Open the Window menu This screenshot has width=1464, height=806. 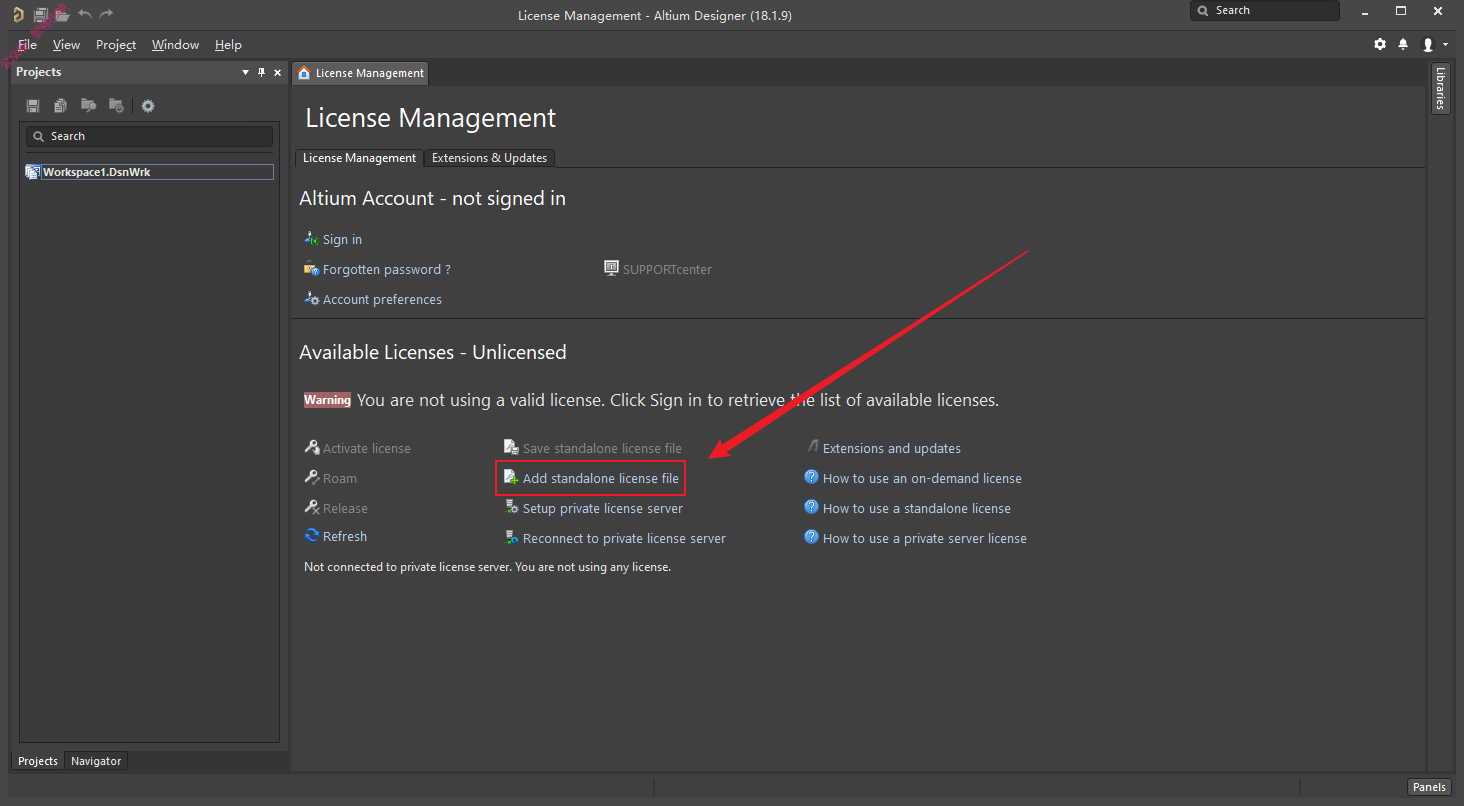(x=175, y=45)
